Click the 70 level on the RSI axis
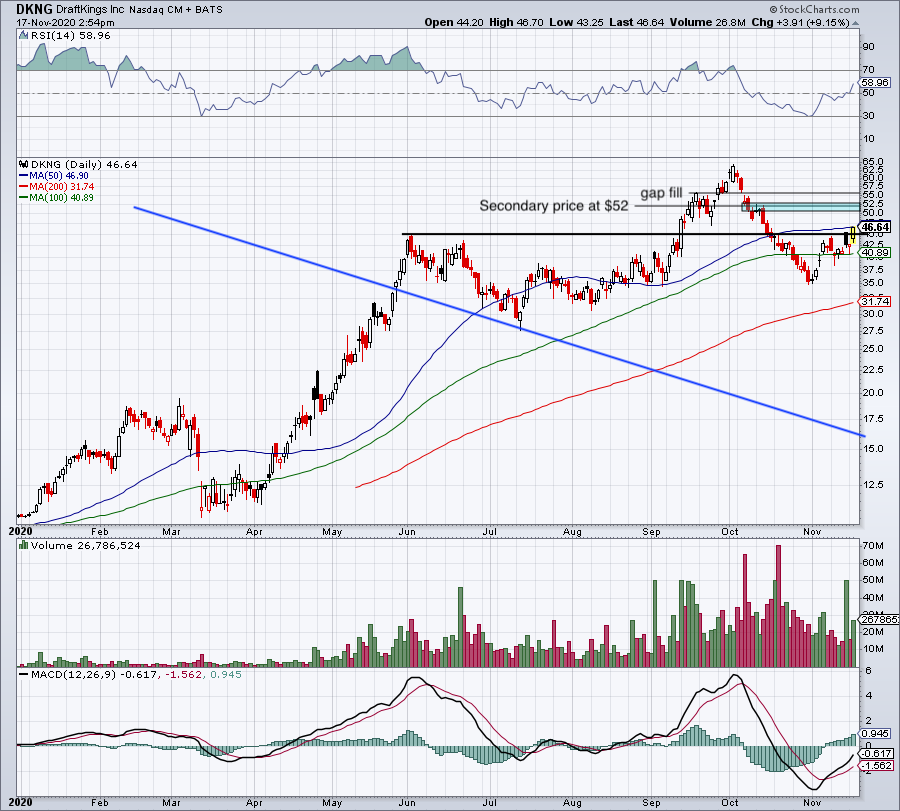This screenshot has width=900, height=811. [868, 70]
